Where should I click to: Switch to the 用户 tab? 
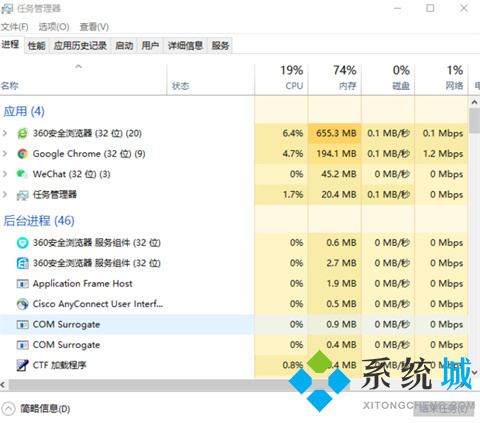(x=150, y=45)
